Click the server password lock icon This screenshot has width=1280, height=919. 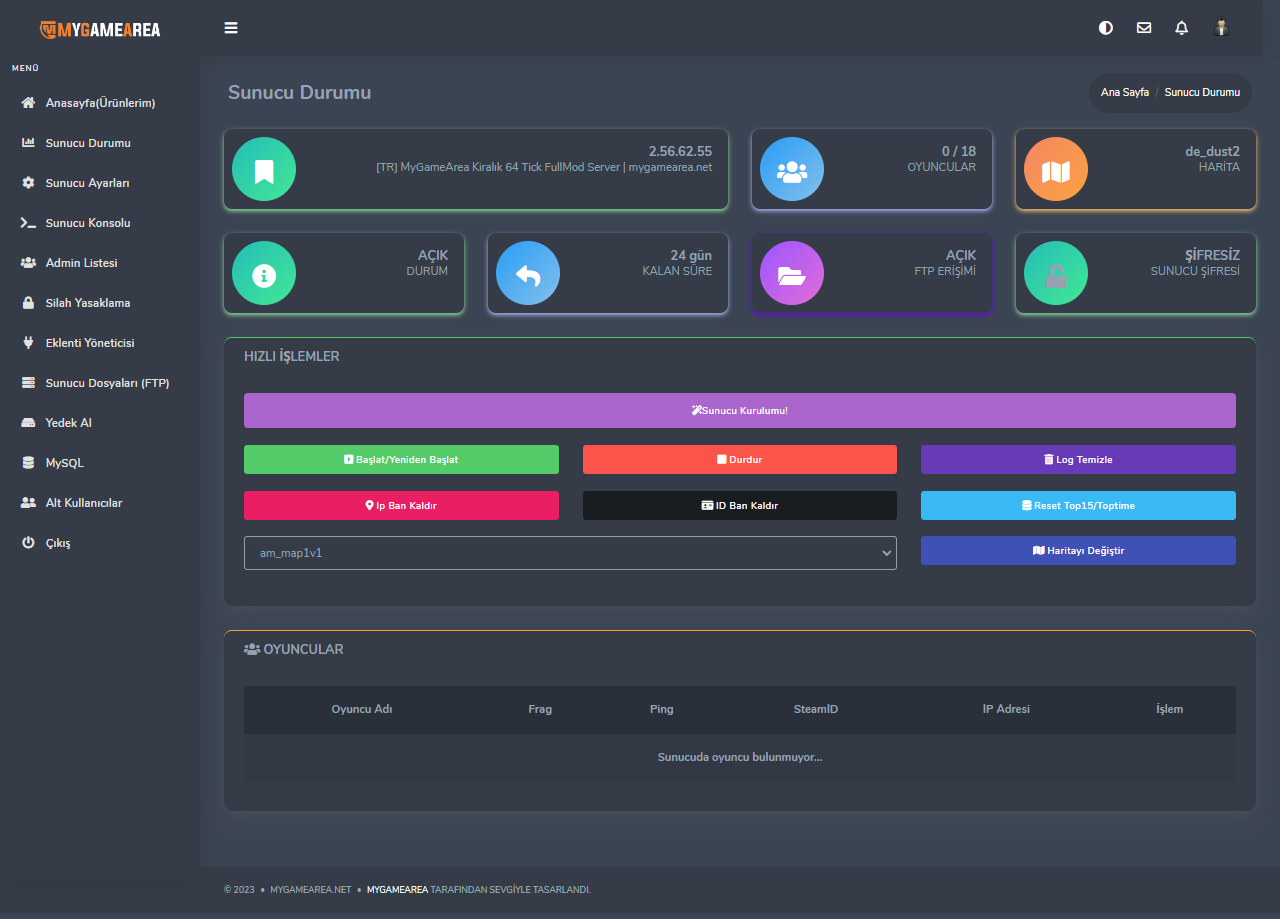click(1056, 273)
